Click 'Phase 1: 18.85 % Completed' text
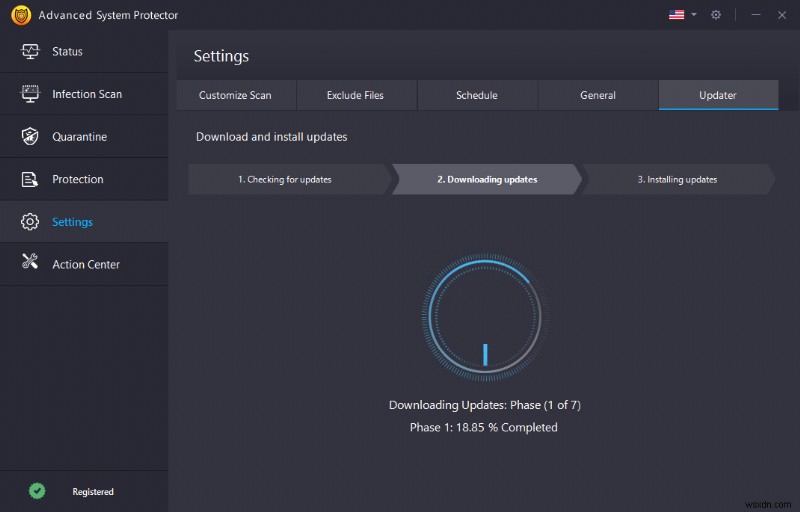 click(x=484, y=427)
